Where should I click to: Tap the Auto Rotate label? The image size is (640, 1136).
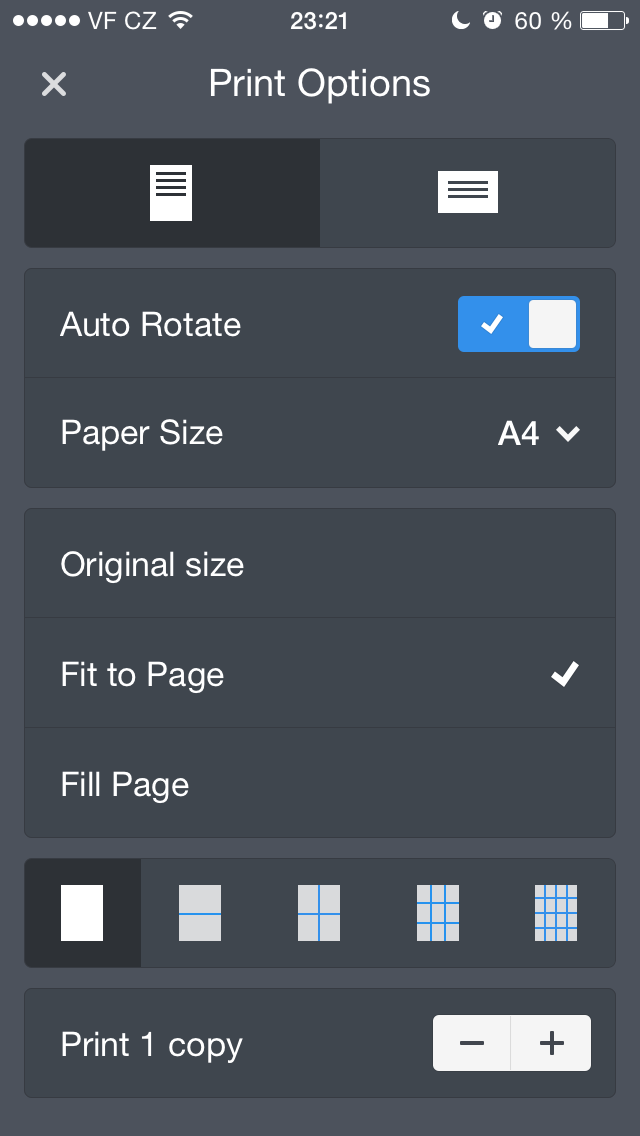tap(151, 325)
